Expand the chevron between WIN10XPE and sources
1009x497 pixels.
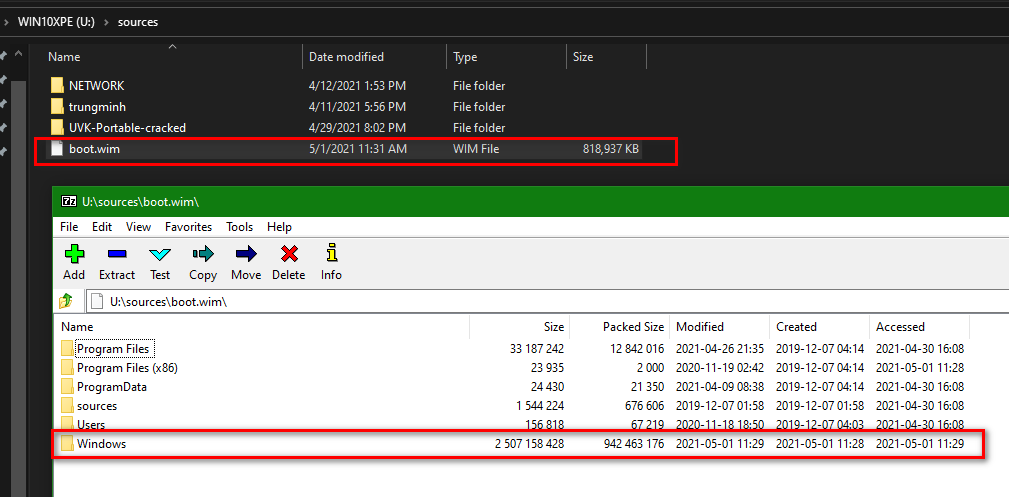[x=106, y=22]
